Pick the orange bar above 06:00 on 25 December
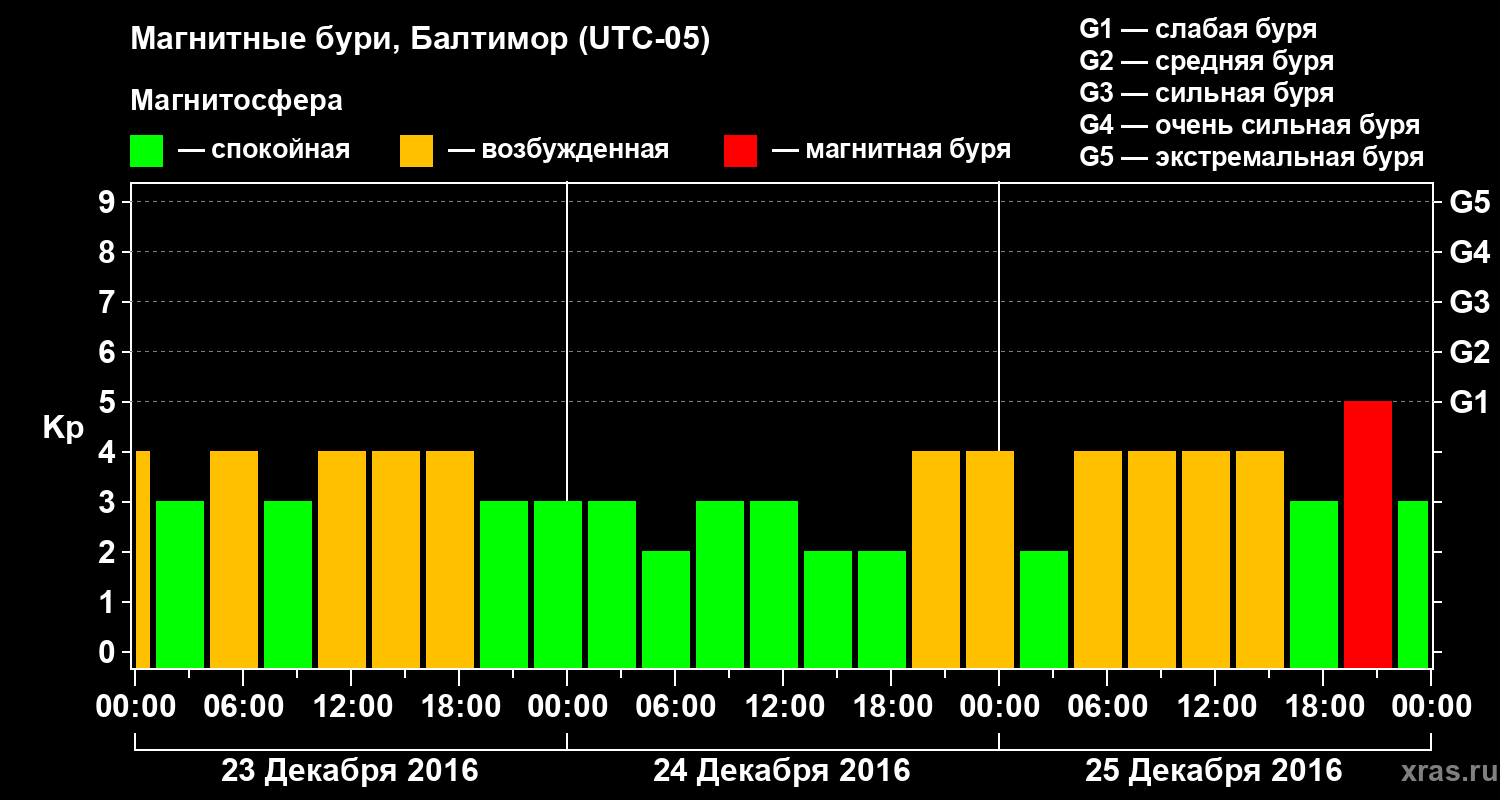 [1098, 559]
